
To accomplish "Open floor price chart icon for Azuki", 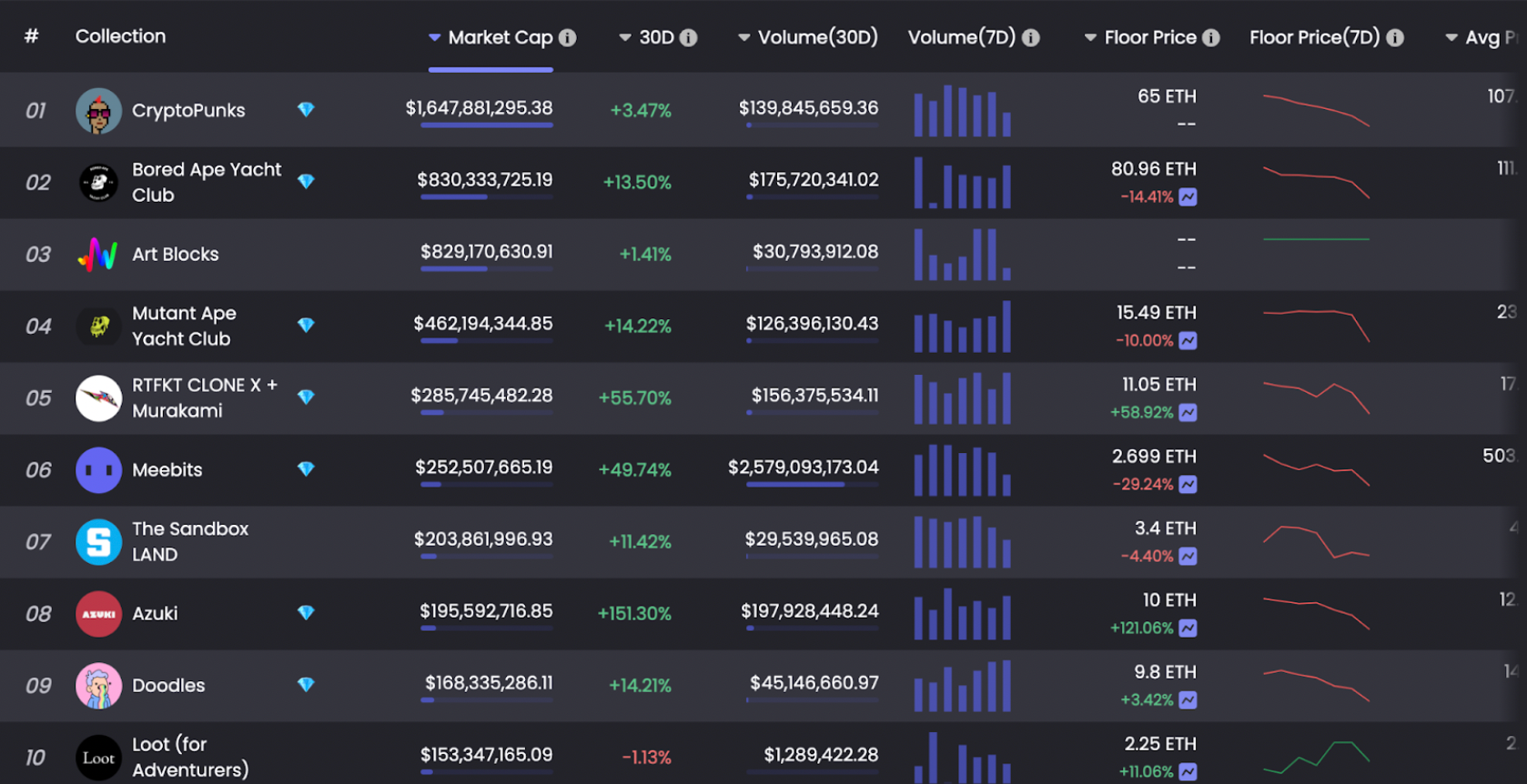I will tap(1188, 628).
